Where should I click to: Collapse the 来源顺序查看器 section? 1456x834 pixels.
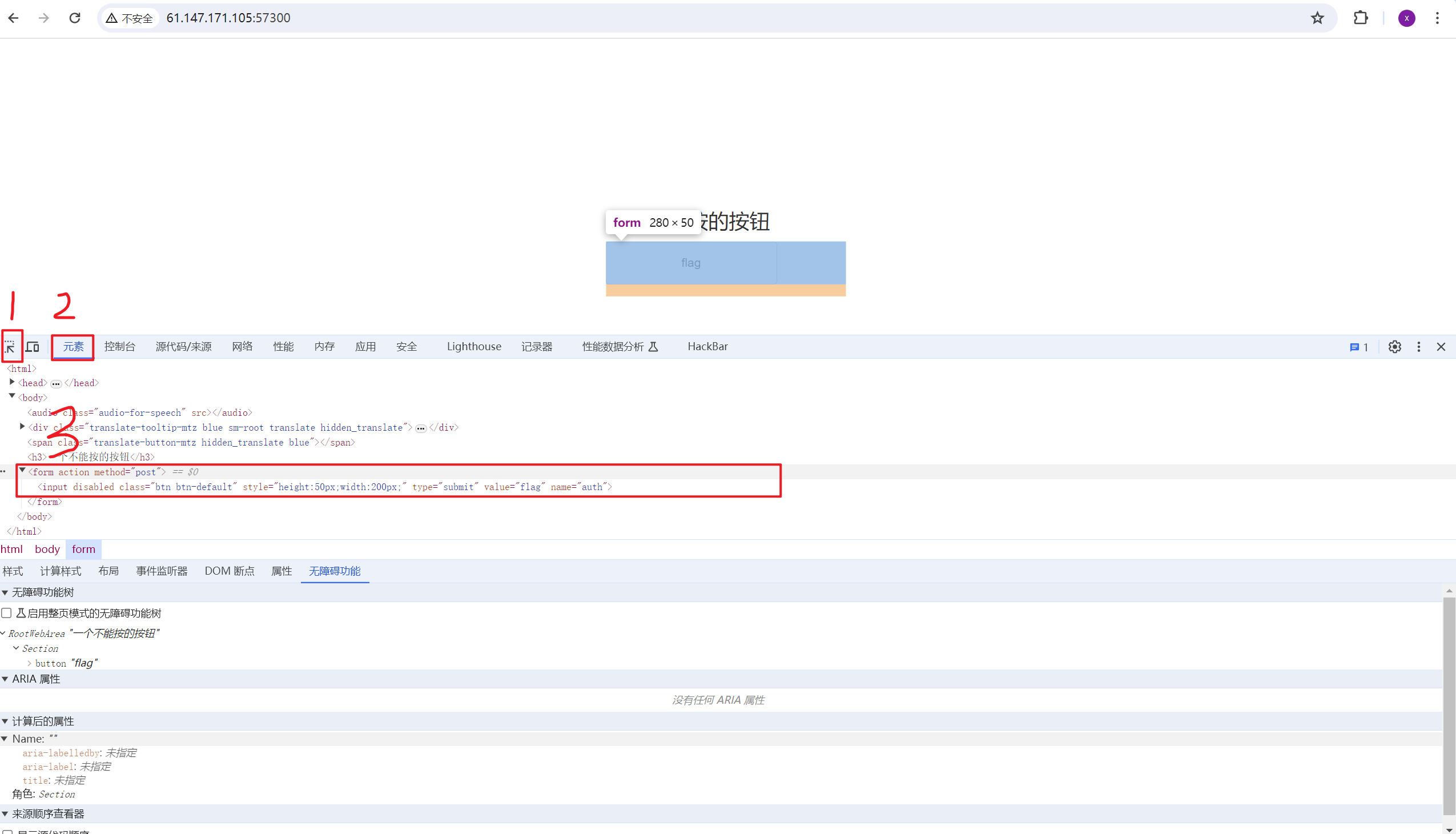[5, 814]
